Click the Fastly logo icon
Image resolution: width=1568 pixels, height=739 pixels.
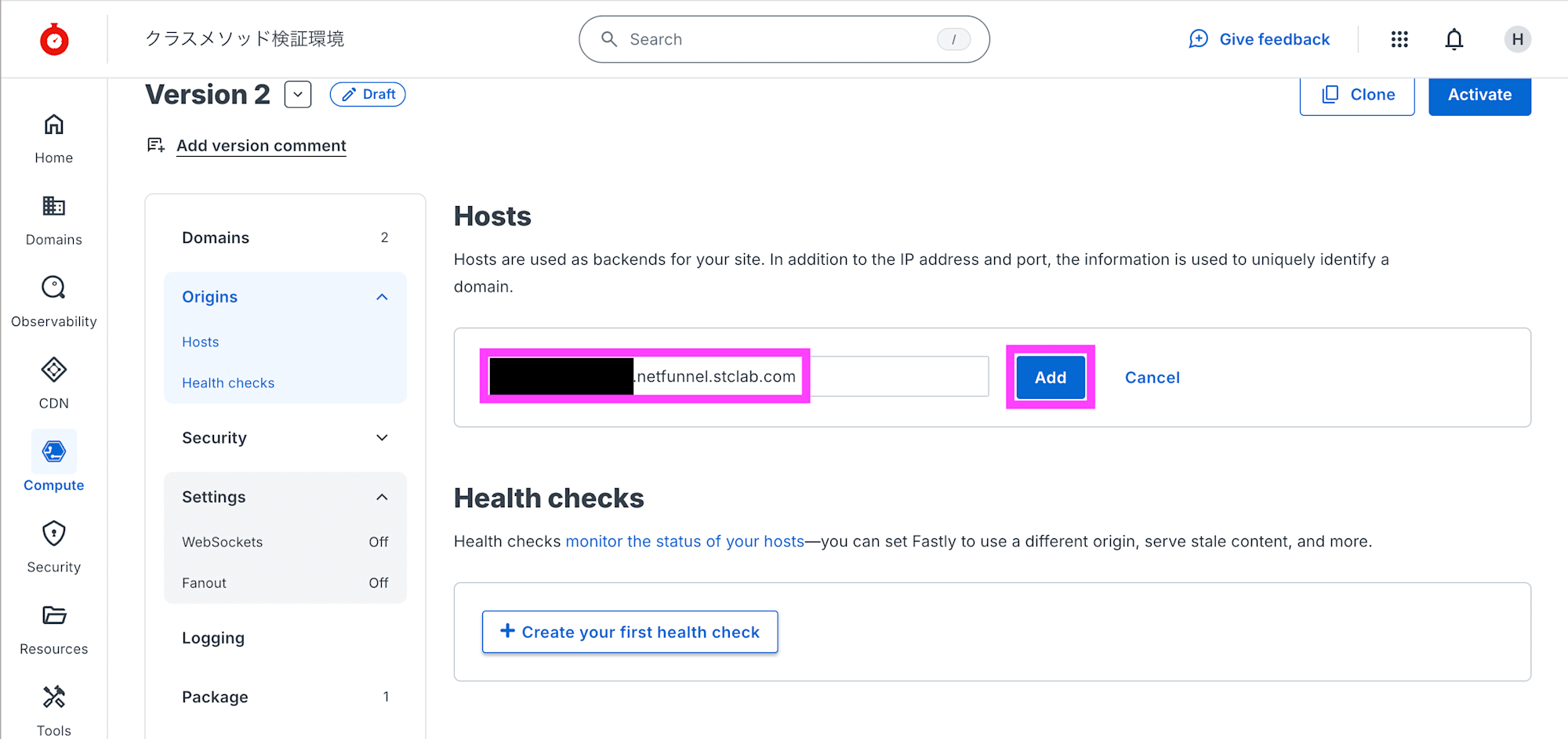pos(54,39)
